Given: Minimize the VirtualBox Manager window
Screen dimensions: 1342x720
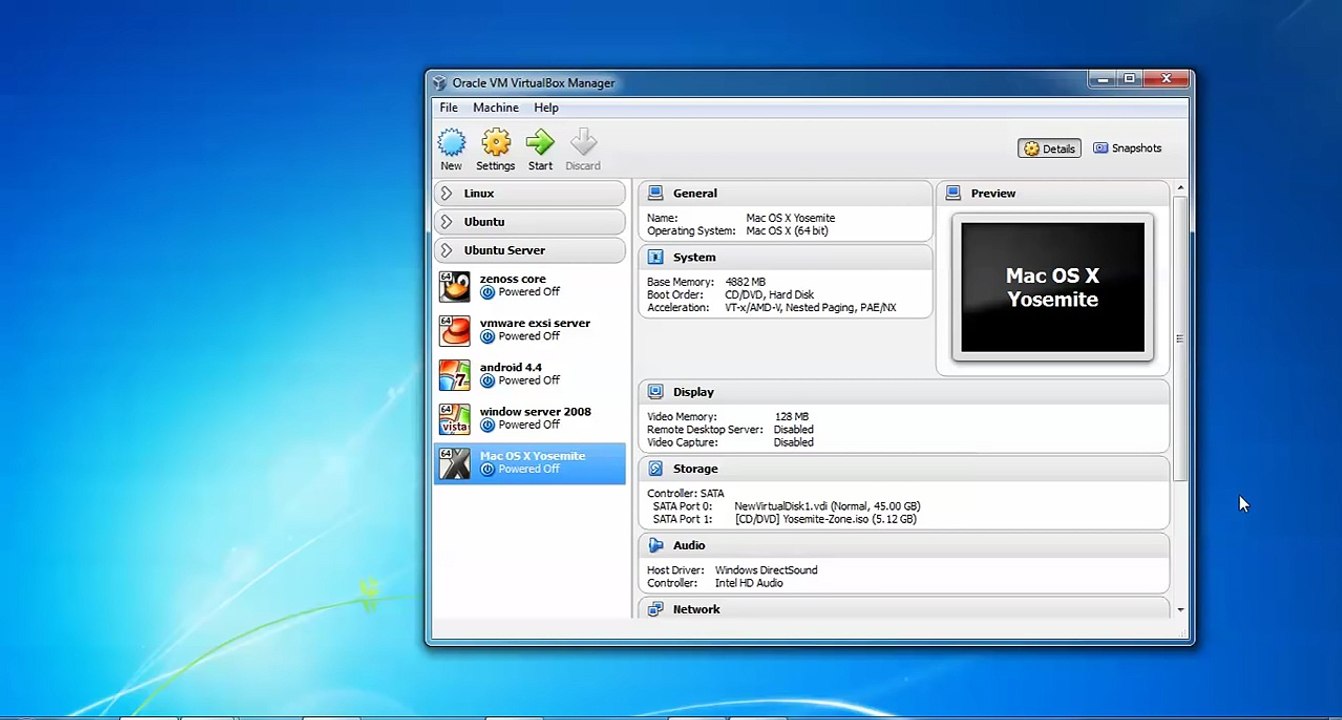Looking at the screenshot, I should coord(1103,79).
